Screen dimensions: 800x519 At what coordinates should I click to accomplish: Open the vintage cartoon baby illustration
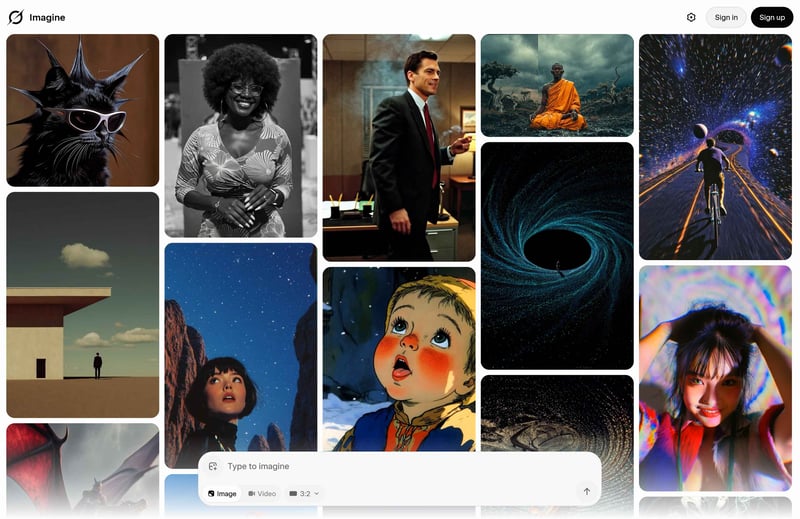click(x=399, y=359)
